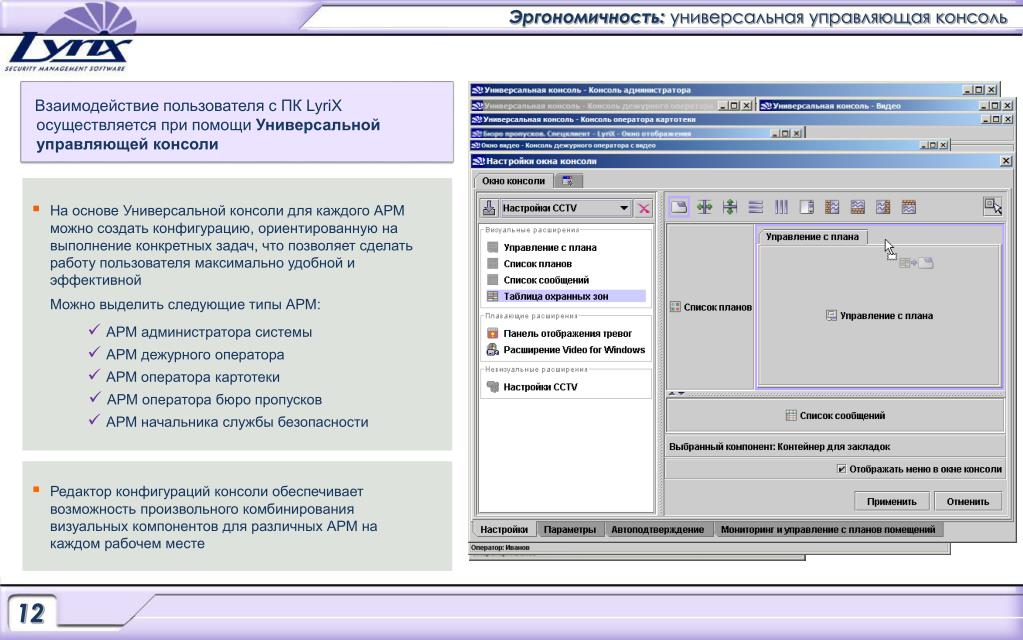Click the icon with brick wall on left
This screenshot has width=1023, height=640.
click(832, 207)
